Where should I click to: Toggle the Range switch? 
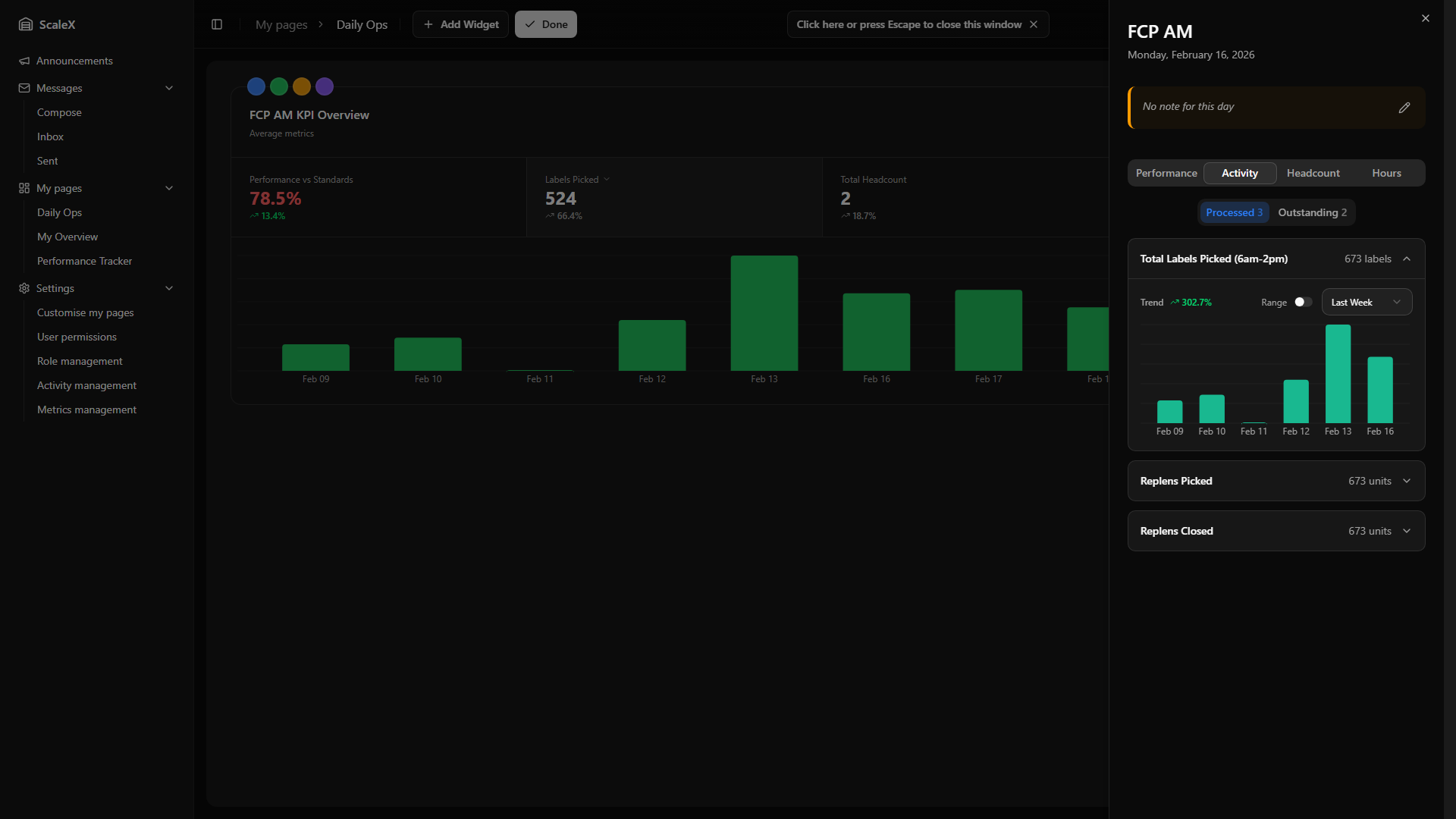pyautogui.click(x=1303, y=302)
